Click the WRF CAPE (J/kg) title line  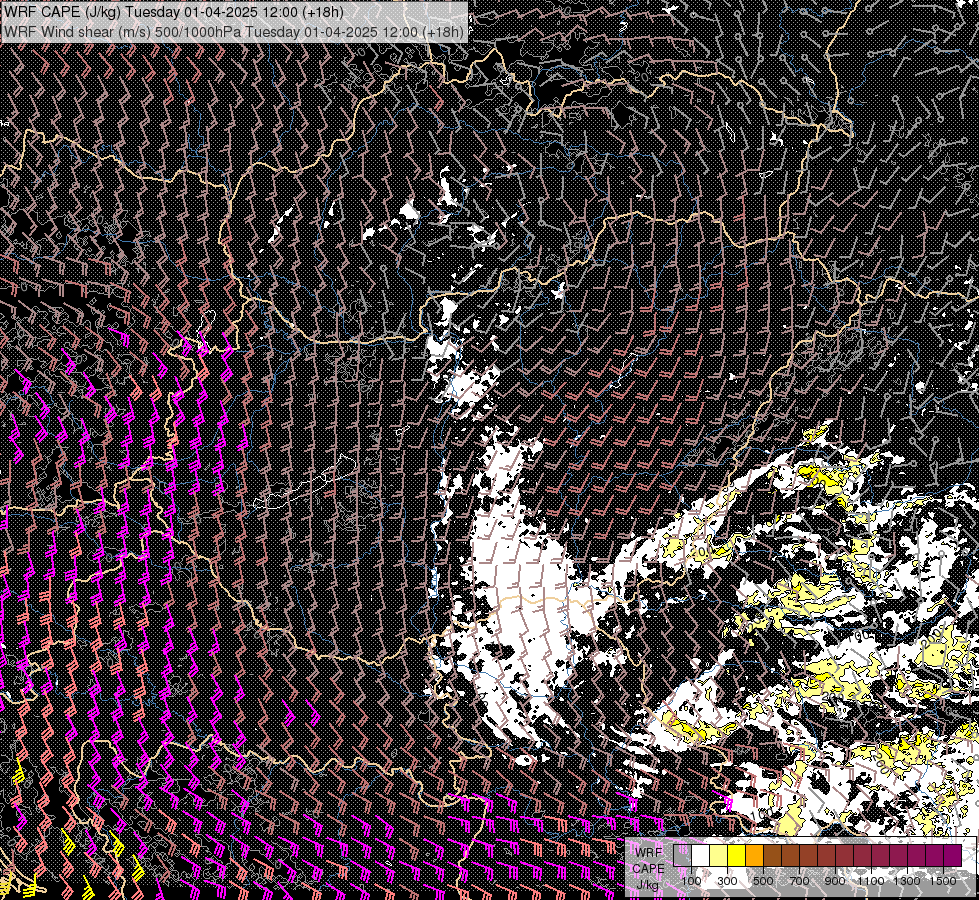coord(173,11)
